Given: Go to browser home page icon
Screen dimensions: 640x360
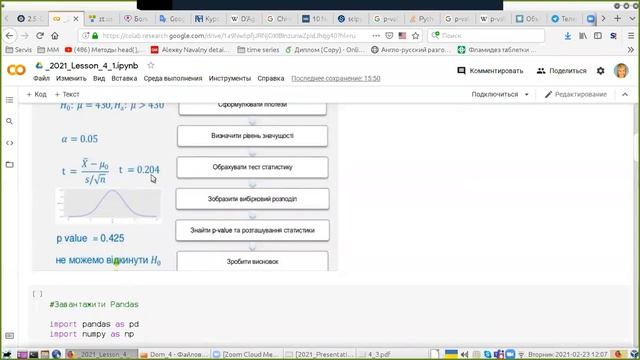Looking at the screenshot, I should point(55,36).
